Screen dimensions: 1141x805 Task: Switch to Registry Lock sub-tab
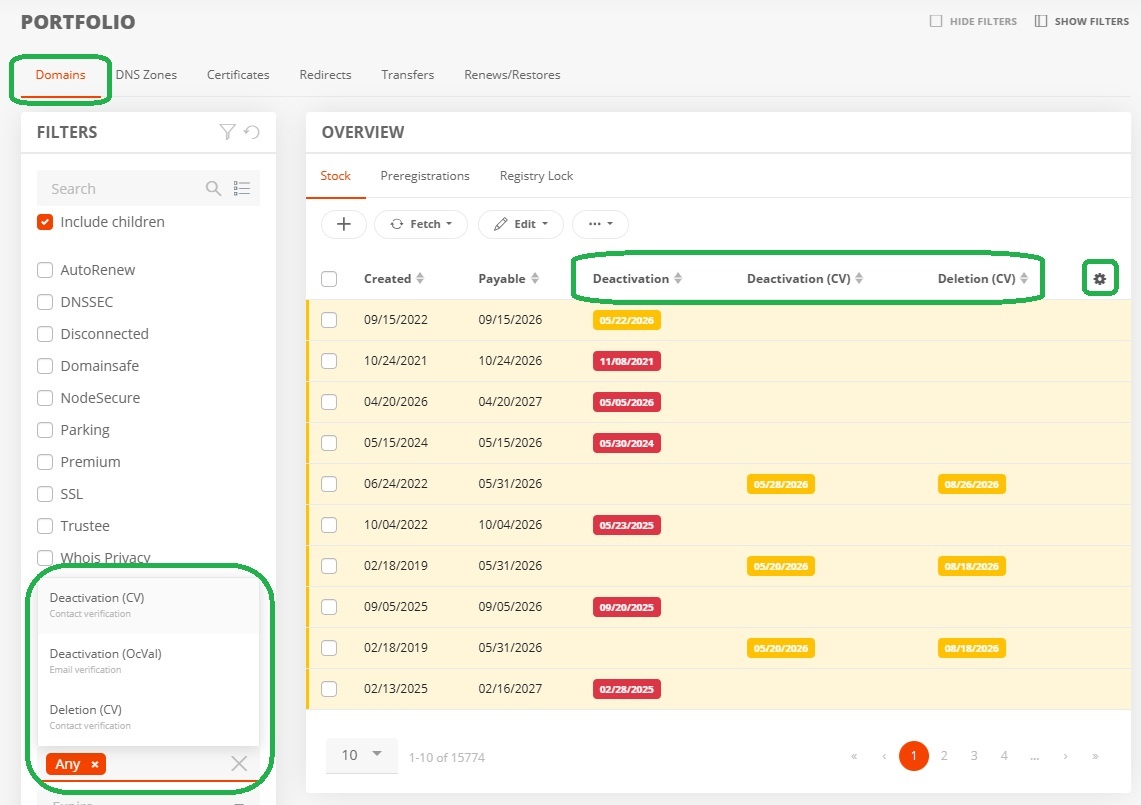point(536,176)
